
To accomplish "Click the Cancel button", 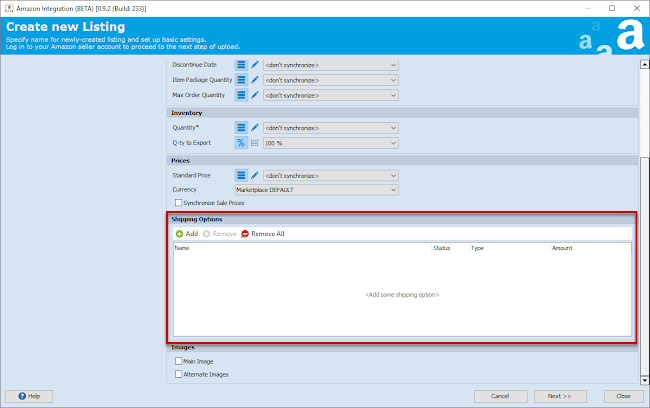I will point(501,396).
